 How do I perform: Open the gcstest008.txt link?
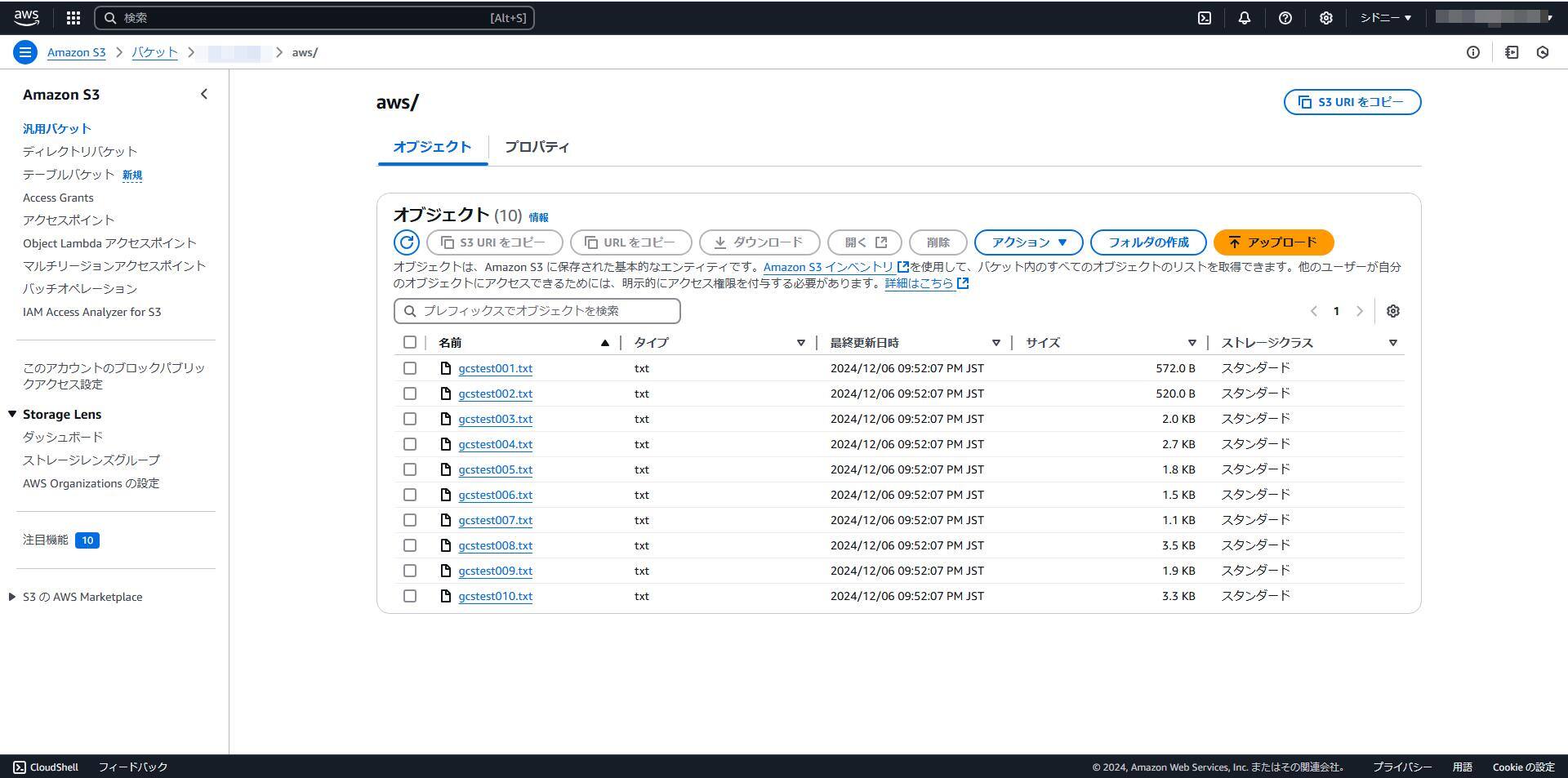click(x=496, y=545)
